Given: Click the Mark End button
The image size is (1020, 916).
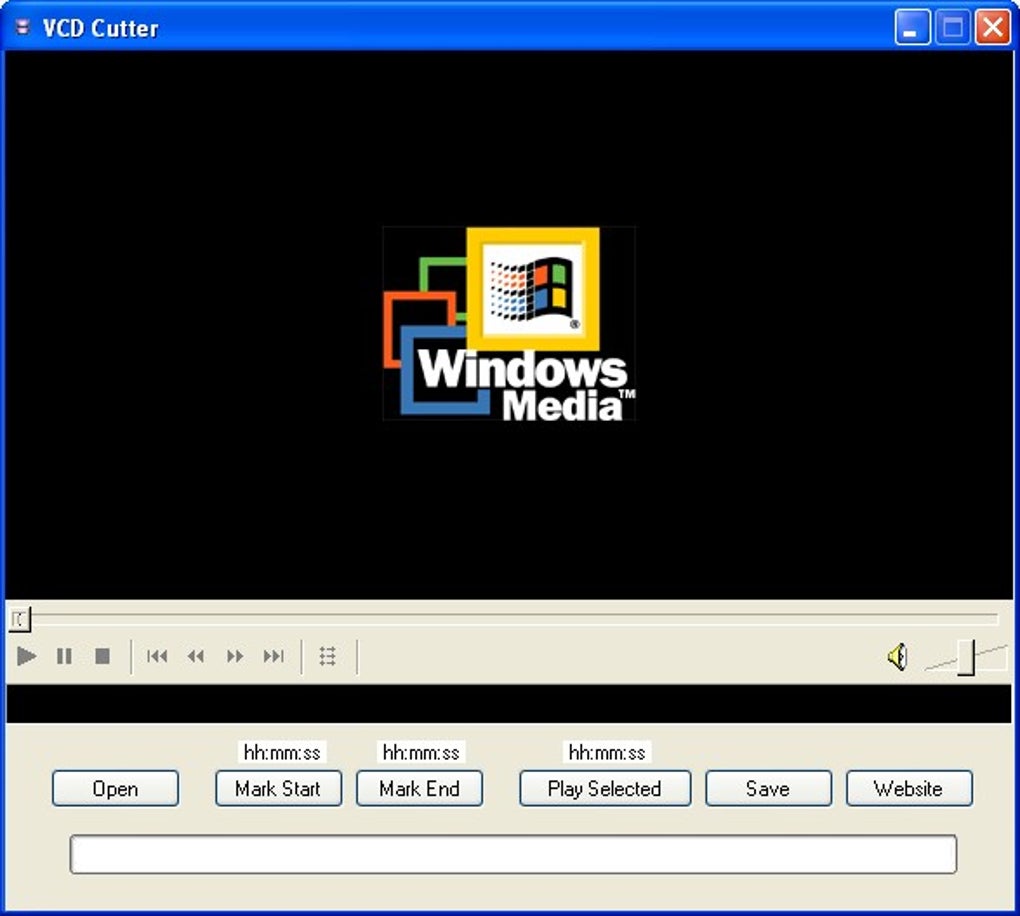Looking at the screenshot, I should (420, 788).
